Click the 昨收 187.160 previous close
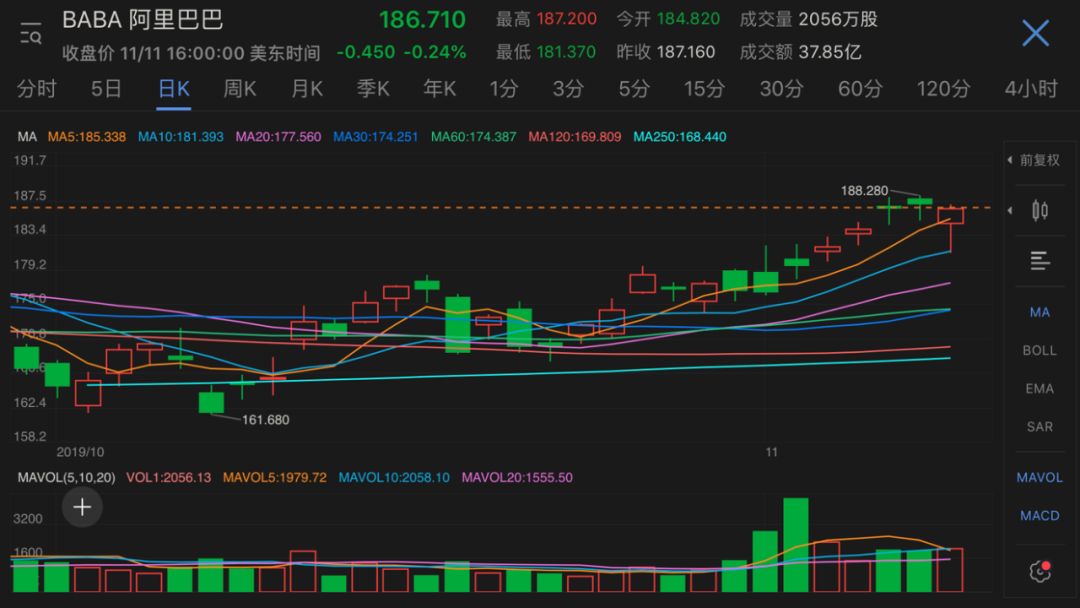 pos(666,52)
